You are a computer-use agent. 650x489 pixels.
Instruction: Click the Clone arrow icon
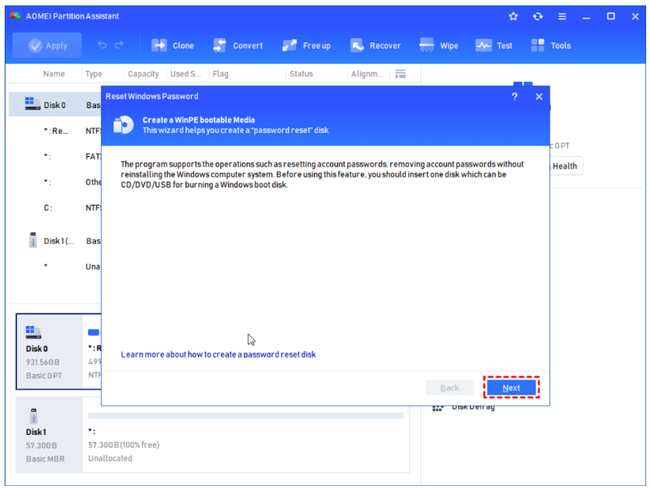coord(159,45)
